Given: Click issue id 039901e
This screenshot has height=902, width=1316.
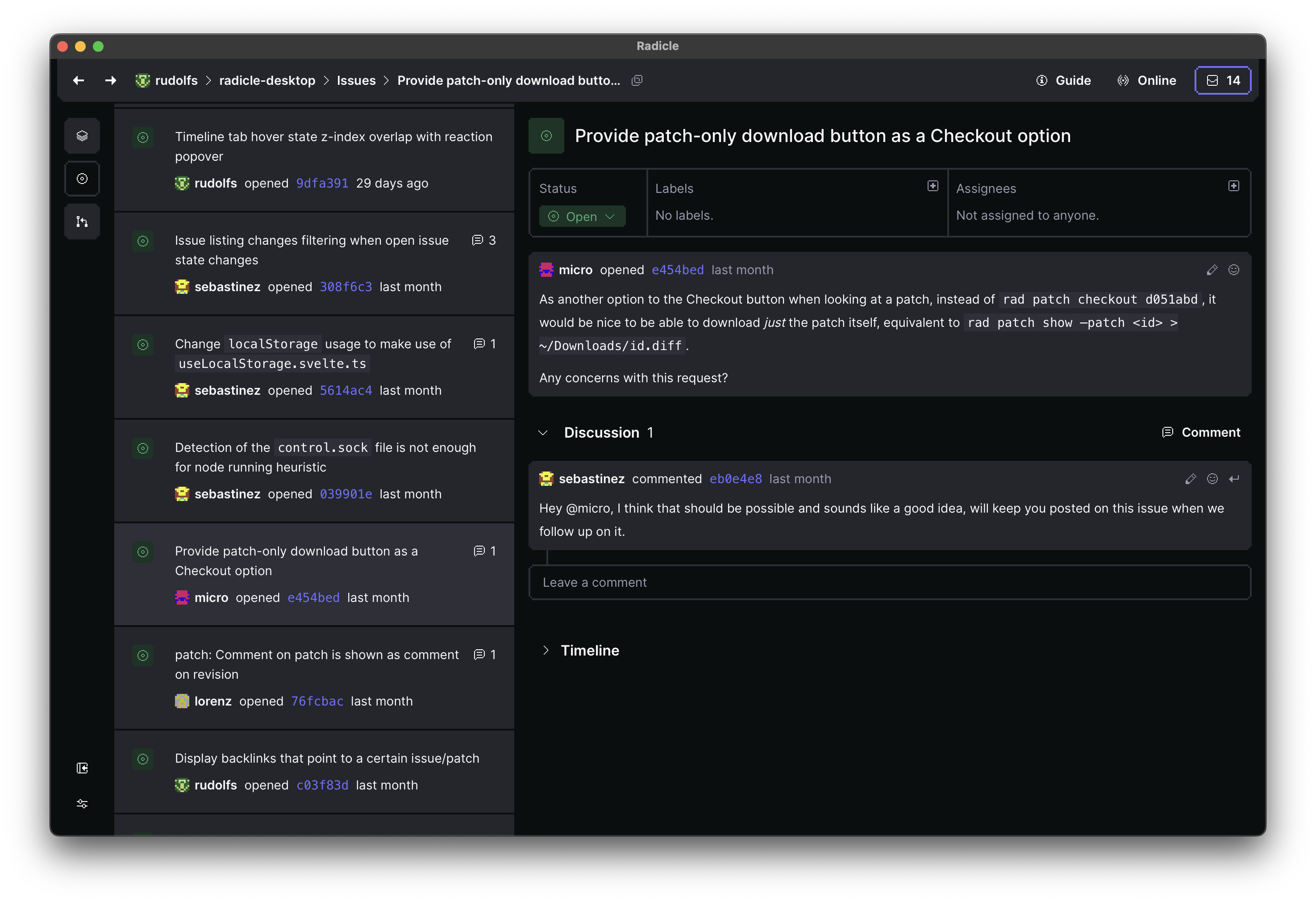Looking at the screenshot, I should (x=346, y=494).
